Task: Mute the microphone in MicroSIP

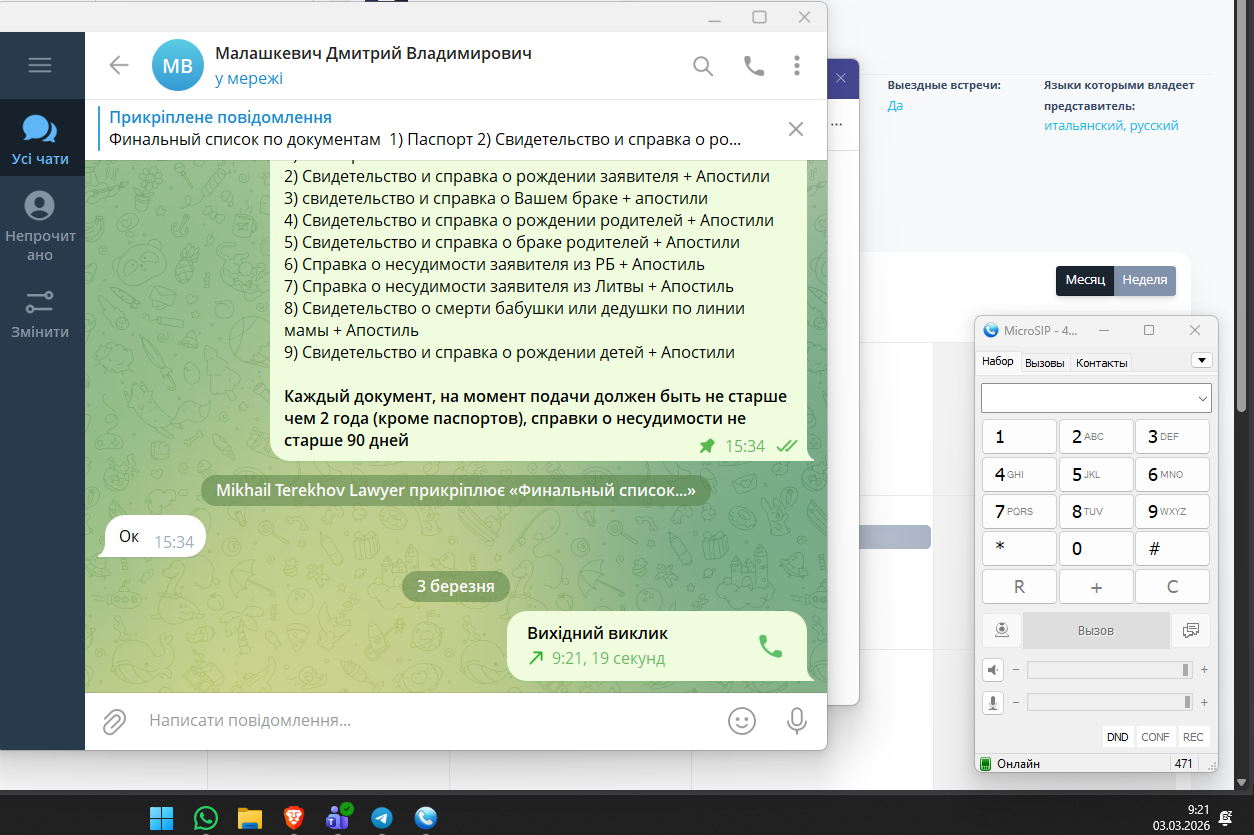Action: [994, 703]
